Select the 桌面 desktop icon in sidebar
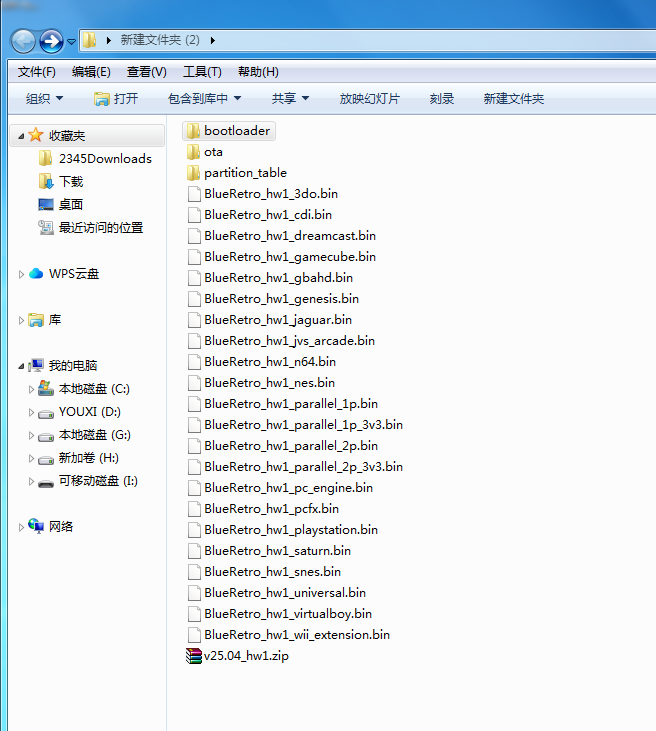The height and width of the screenshot is (731, 656). (x=46, y=205)
